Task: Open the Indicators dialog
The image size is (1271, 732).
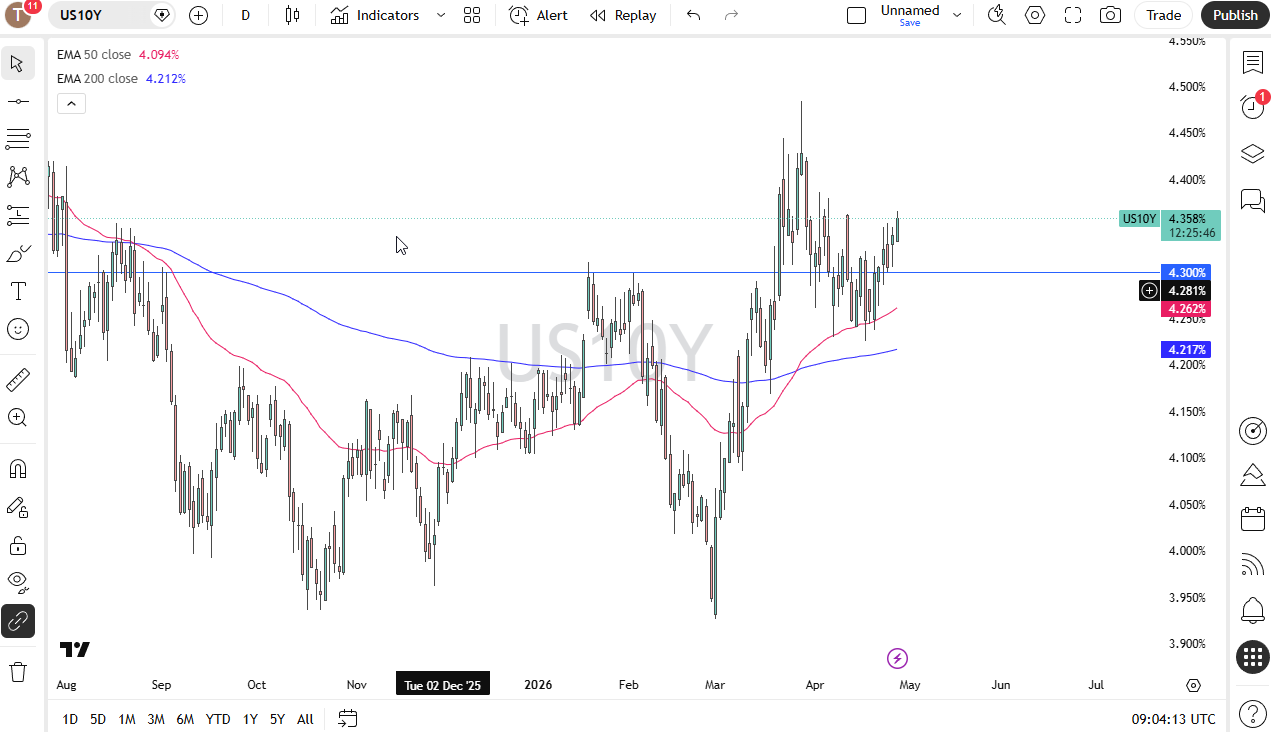Action: pyautogui.click(x=375, y=15)
